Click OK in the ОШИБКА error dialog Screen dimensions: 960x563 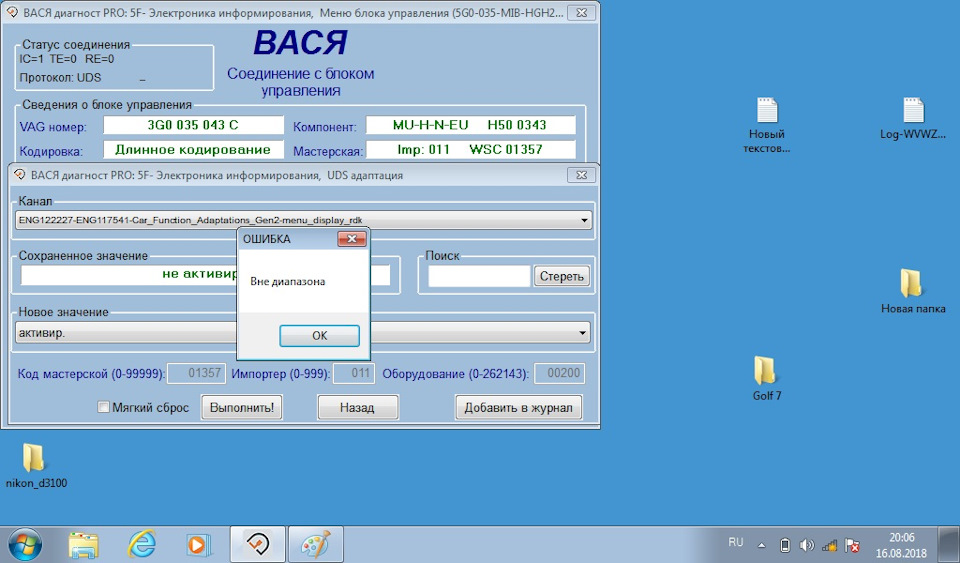click(x=319, y=335)
